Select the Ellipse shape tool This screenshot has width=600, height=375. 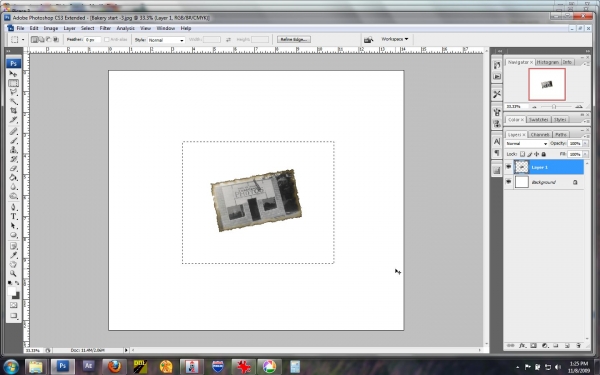pyautogui.click(x=13, y=235)
